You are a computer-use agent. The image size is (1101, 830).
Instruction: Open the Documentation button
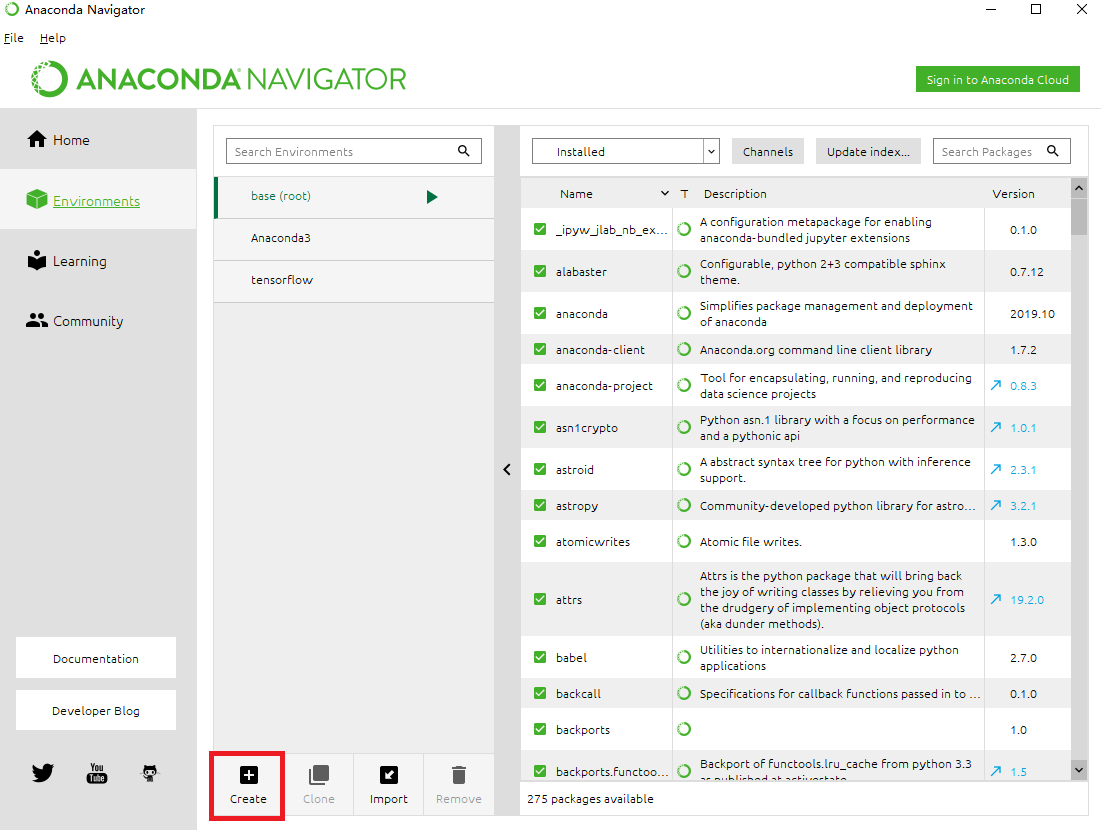click(95, 658)
